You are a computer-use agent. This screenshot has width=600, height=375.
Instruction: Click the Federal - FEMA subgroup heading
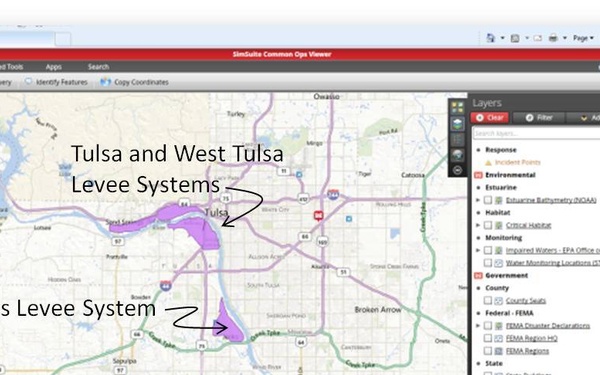click(x=509, y=313)
